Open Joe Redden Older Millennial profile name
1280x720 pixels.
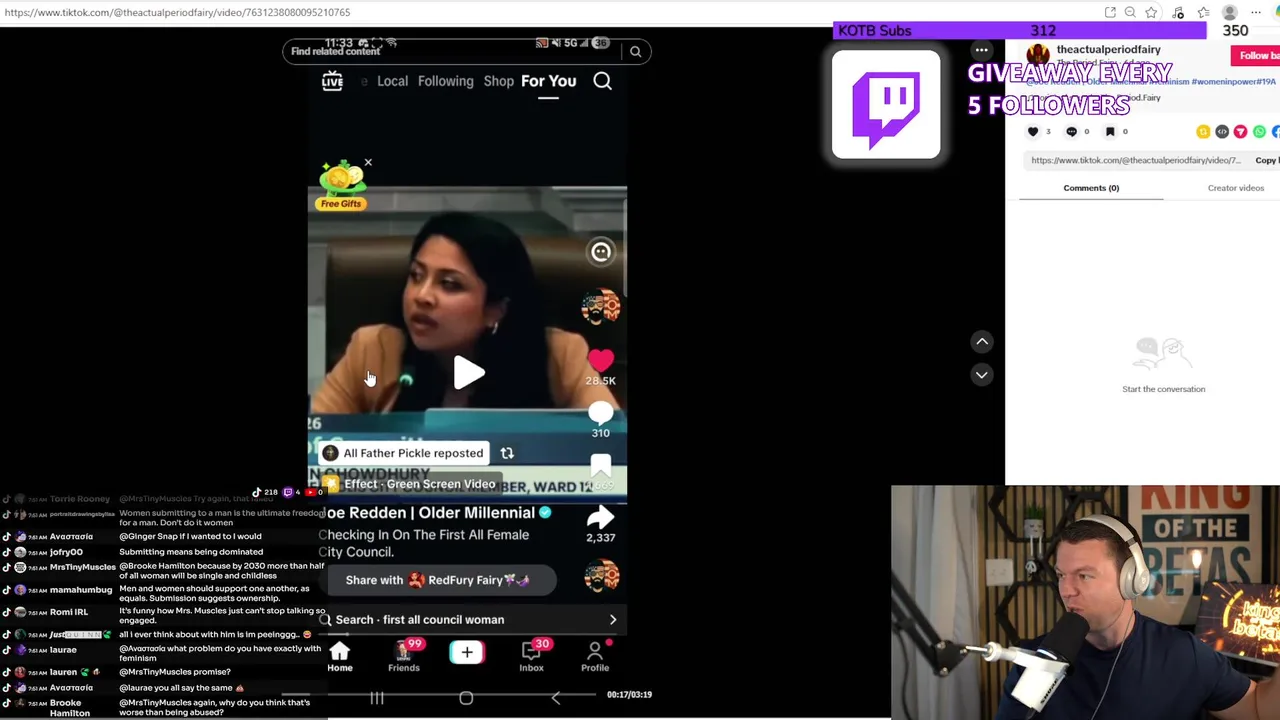[430, 513]
